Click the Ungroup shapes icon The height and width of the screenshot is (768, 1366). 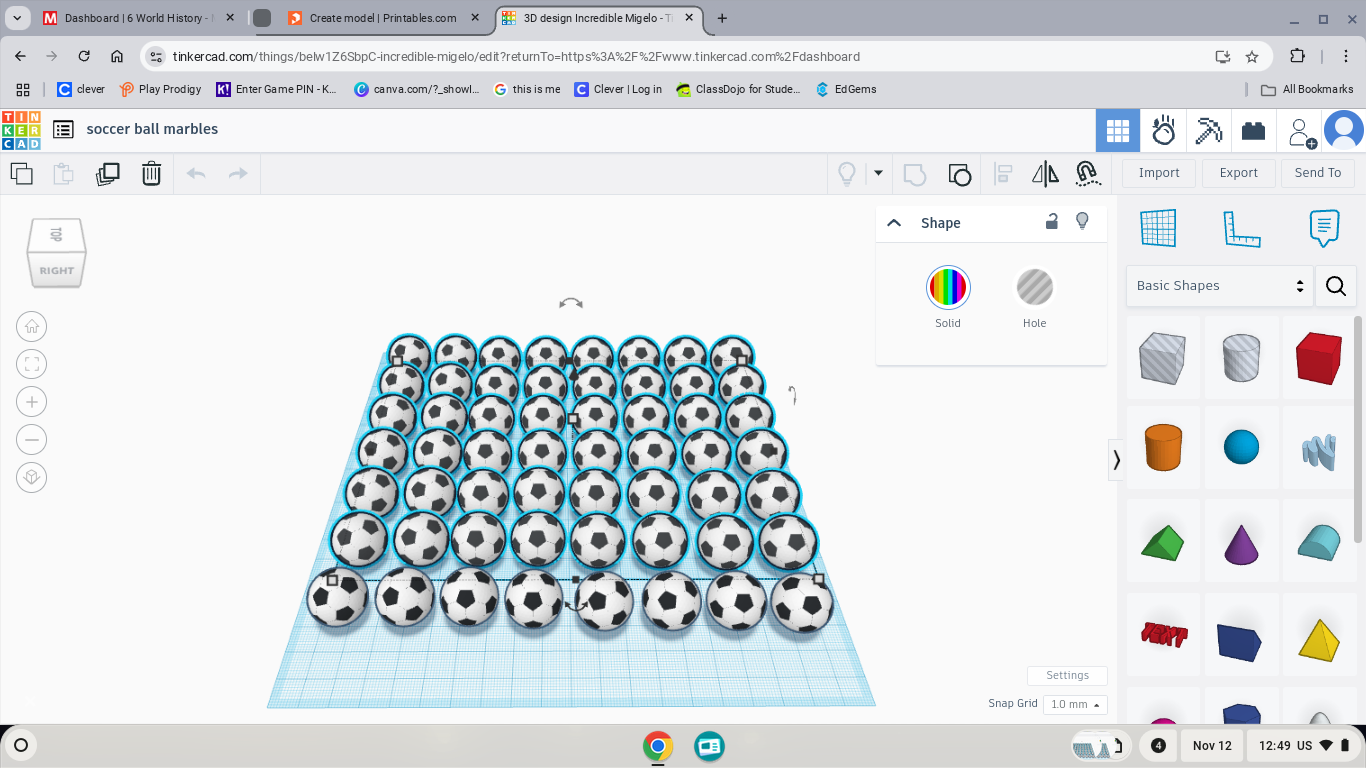pyautogui.click(x=959, y=174)
